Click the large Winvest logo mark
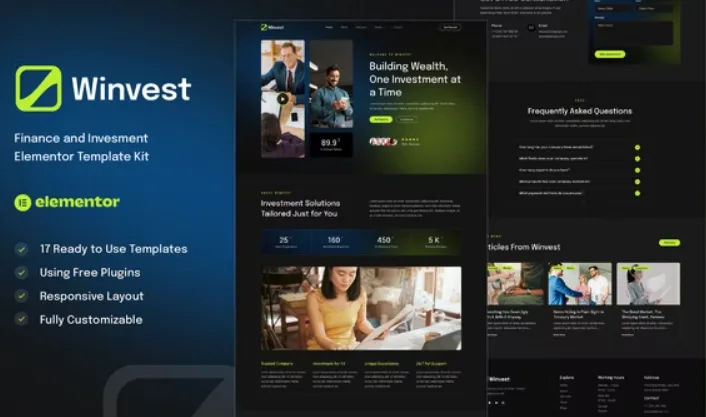Image resolution: width=706 pixels, height=417 pixels. 38,88
